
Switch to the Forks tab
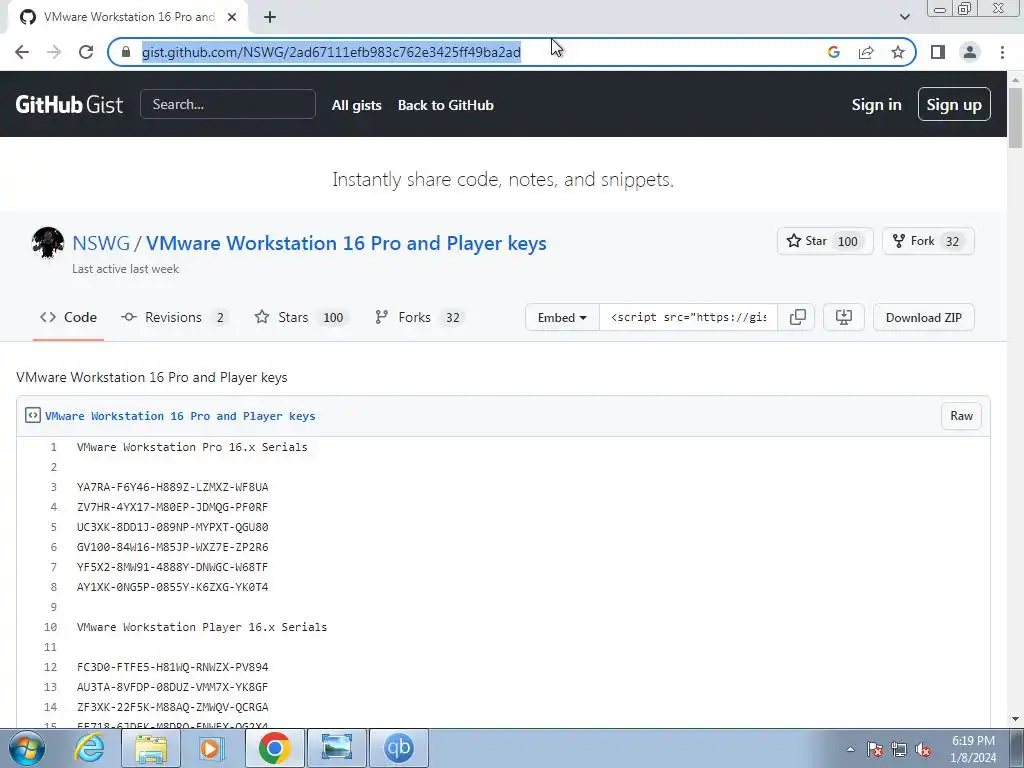tap(419, 317)
